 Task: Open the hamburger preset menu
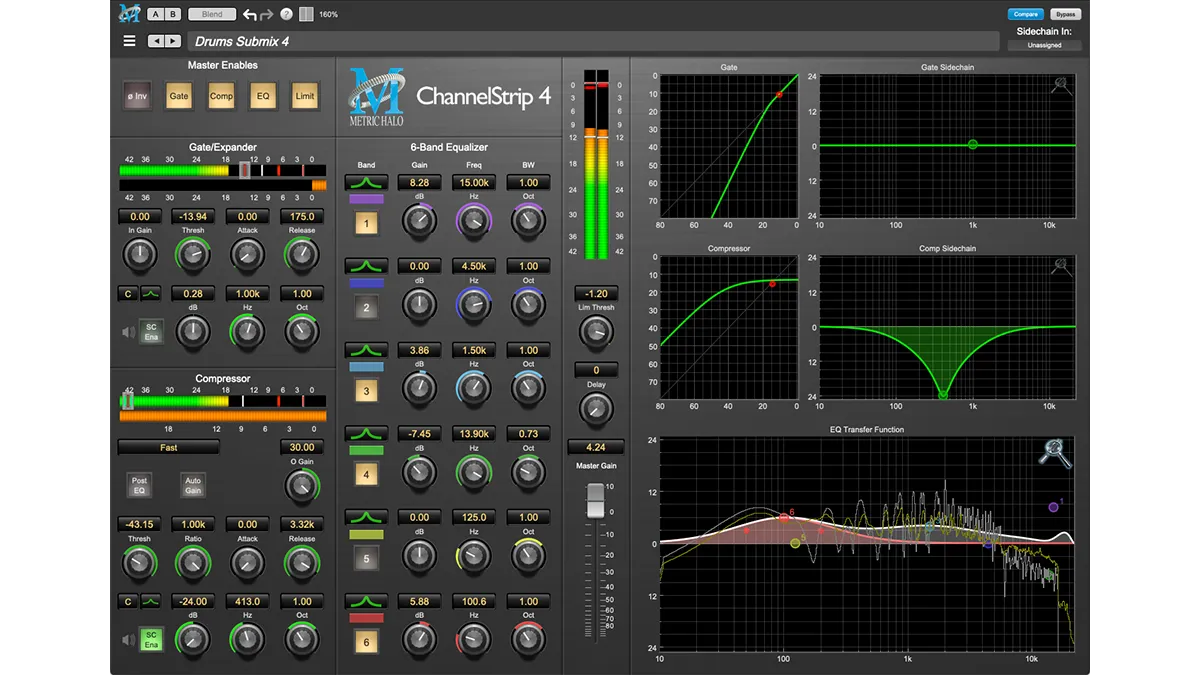point(129,41)
